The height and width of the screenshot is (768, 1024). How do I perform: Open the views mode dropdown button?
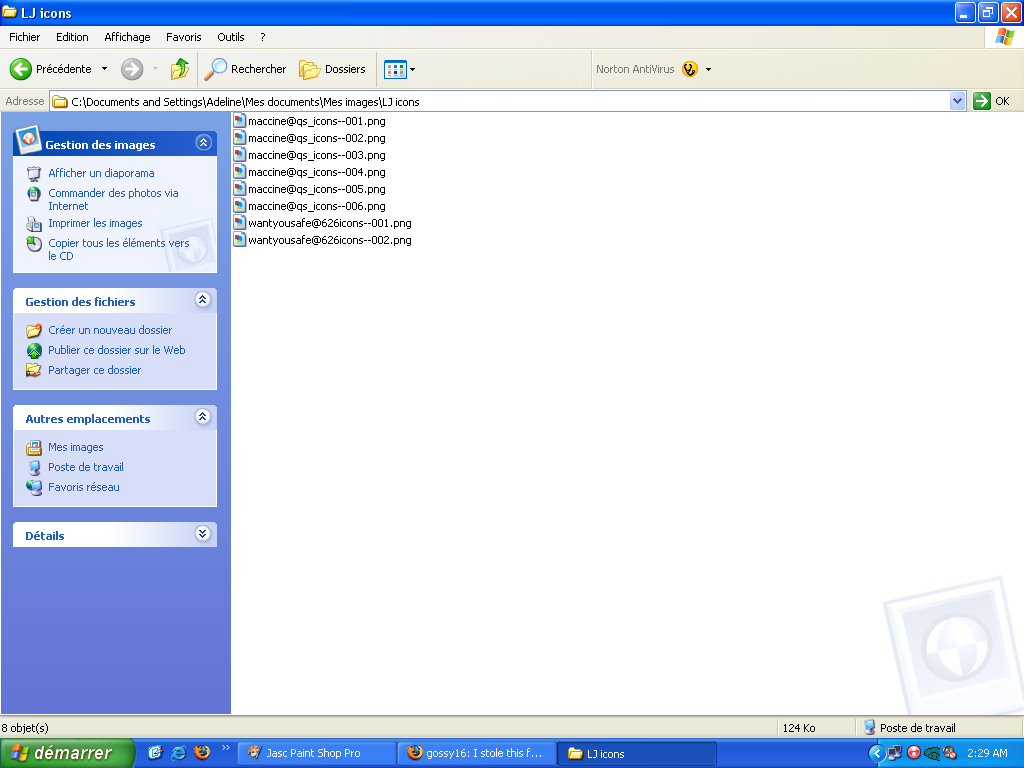click(x=400, y=69)
